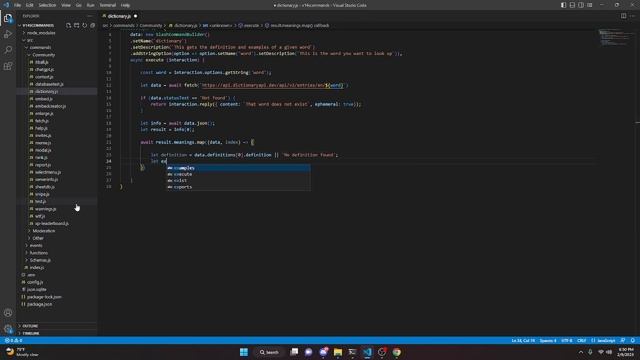Open the Accounts menu icon
This screenshot has height=360, width=640.
pos(8,313)
